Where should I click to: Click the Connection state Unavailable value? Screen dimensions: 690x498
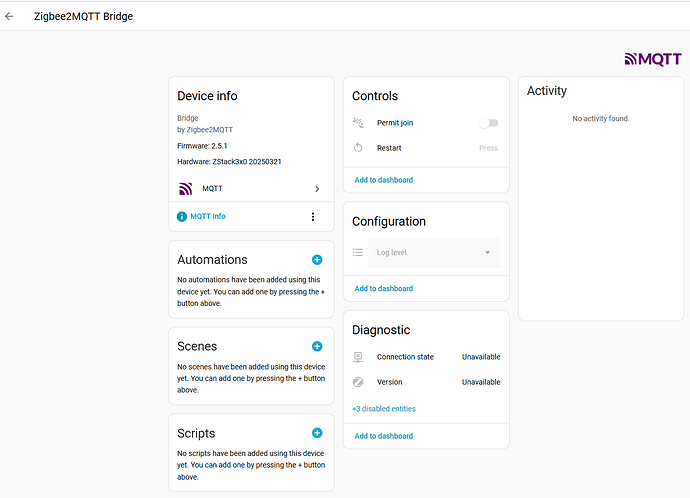[480, 357]
